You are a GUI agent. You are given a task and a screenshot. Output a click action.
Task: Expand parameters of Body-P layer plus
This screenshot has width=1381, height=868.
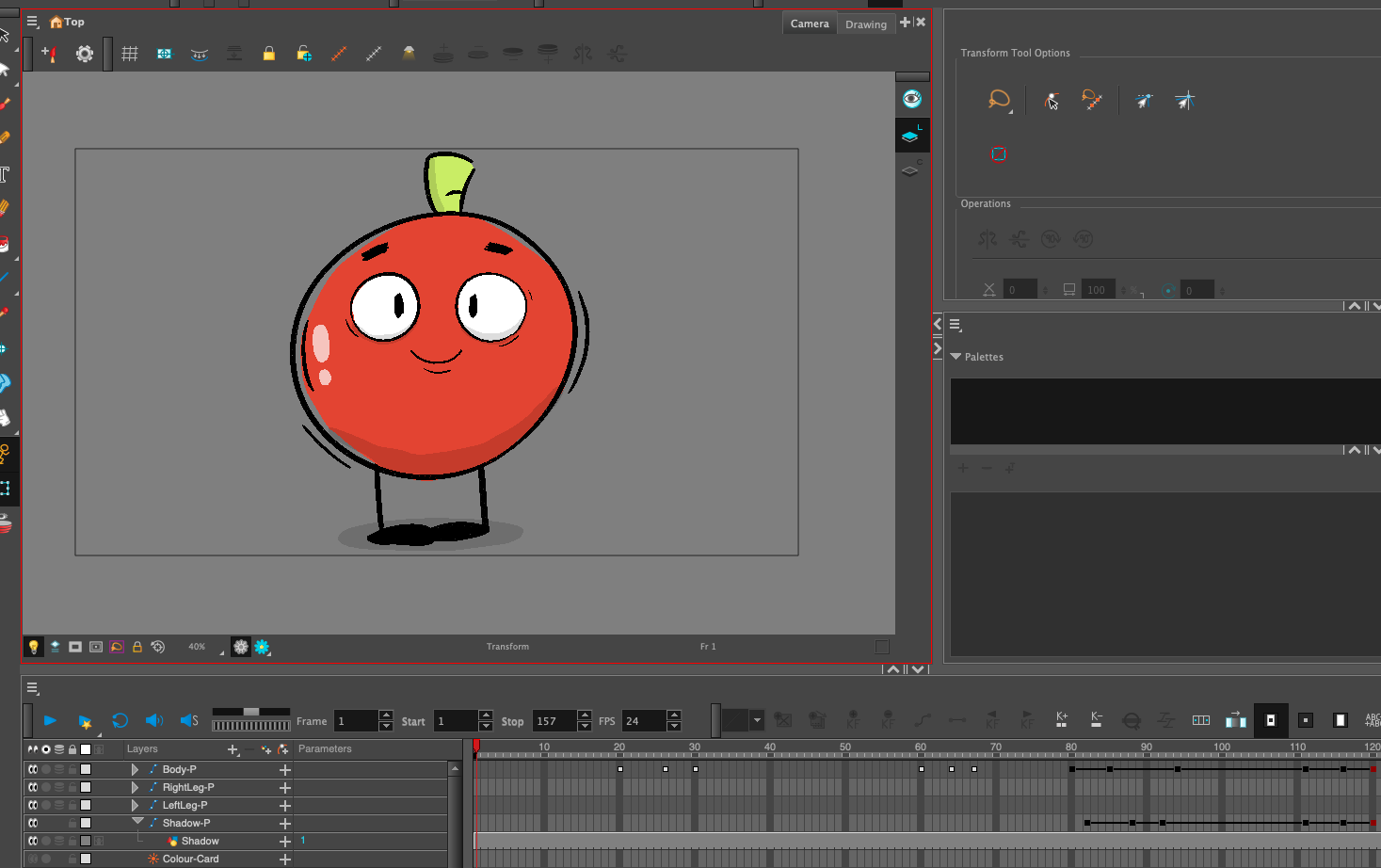[x=285, y=769]
